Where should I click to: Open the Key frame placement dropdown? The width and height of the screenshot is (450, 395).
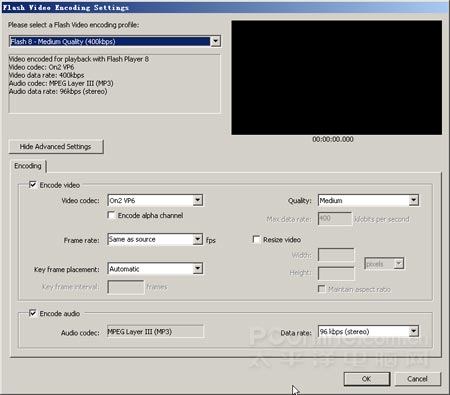coord(155,269)
